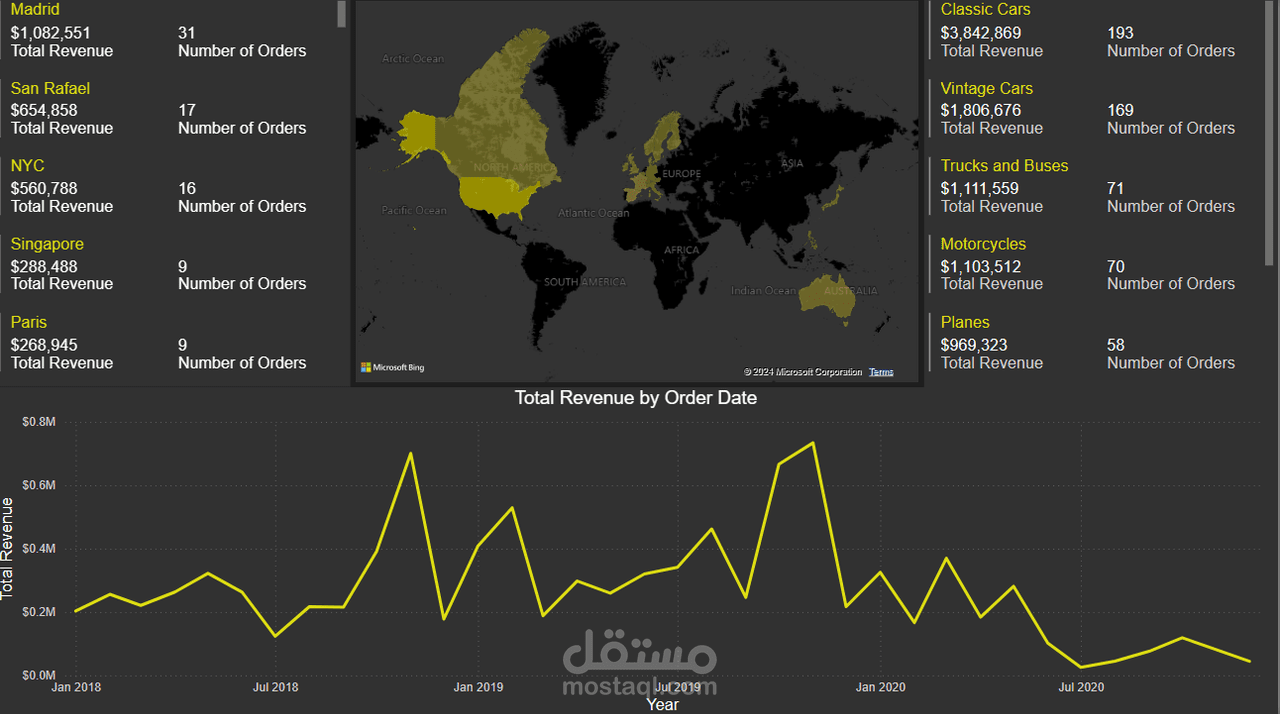Click the Indian Ocean map label

[764, 290]
